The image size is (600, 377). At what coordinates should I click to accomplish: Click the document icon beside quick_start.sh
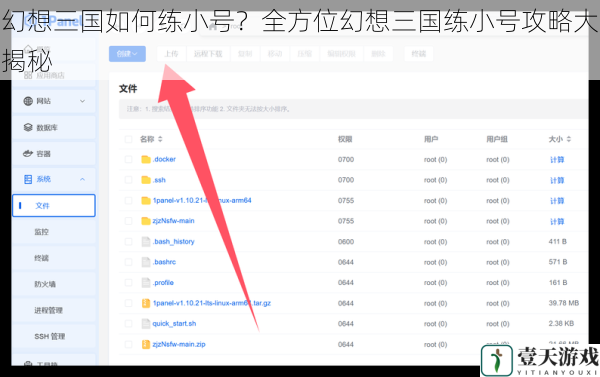(146, 324)
